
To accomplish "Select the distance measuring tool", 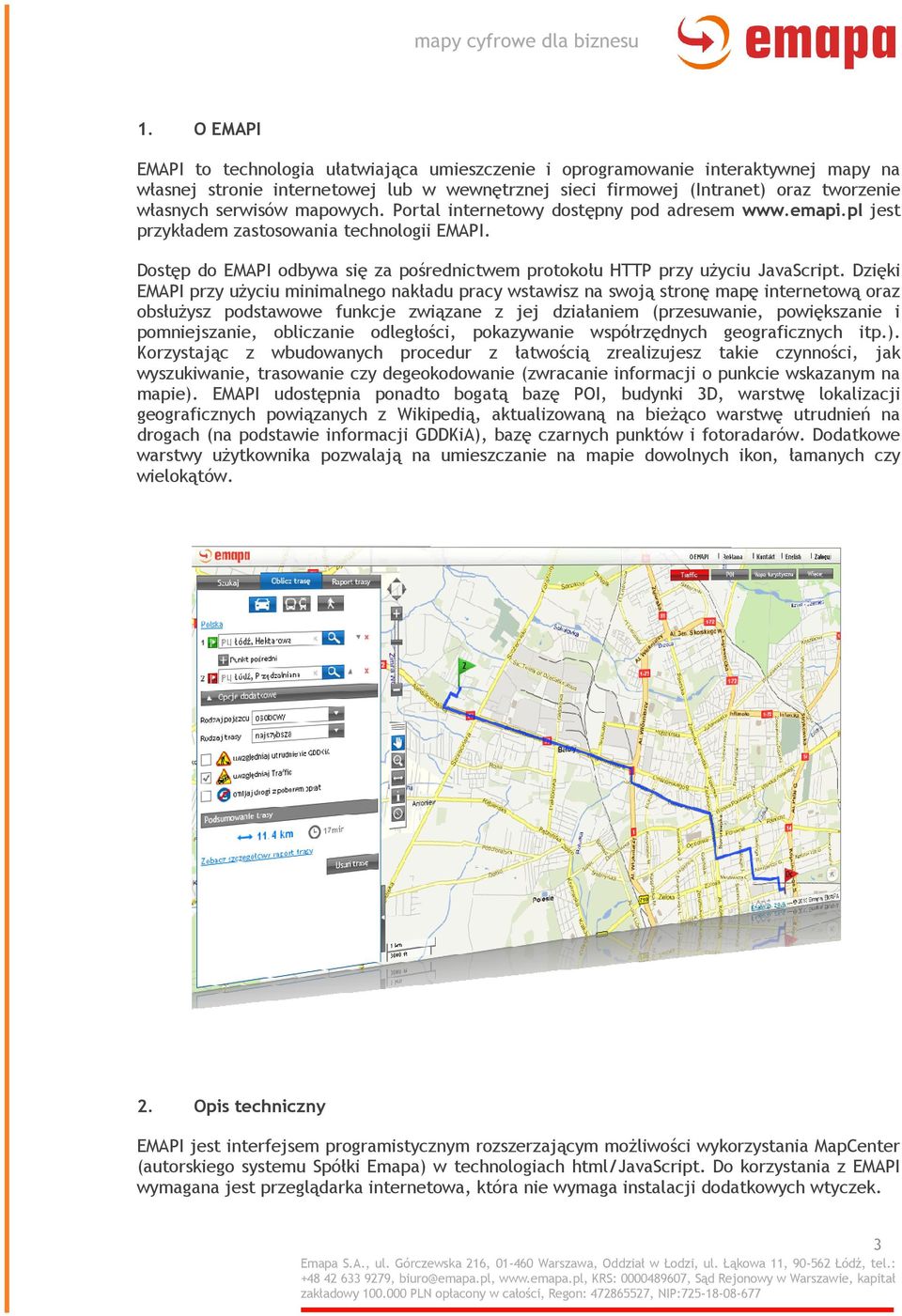I will pyautogui.click(x=398, y=778).
